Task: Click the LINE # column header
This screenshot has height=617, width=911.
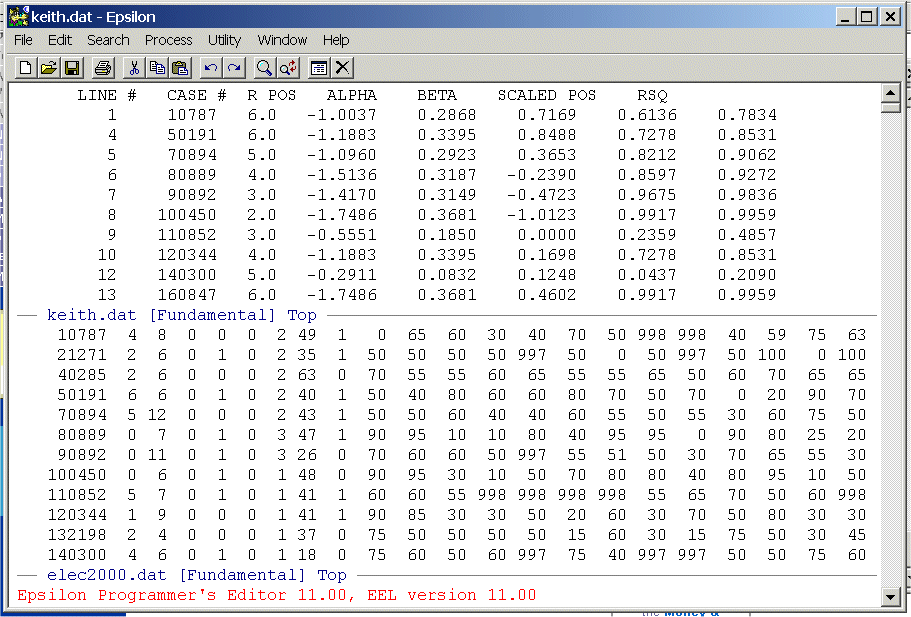Action: 107,95
